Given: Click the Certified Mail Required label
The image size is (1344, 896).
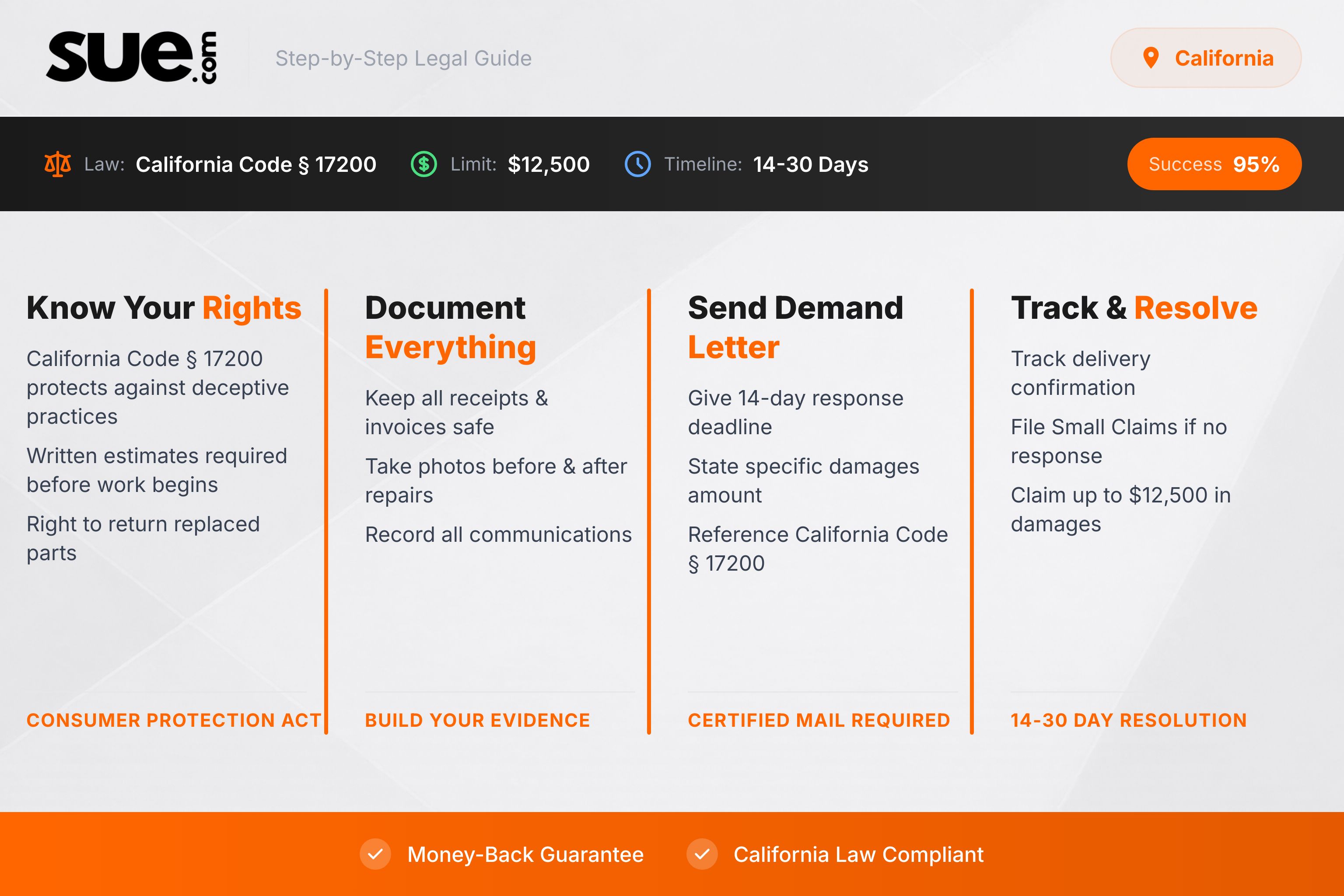Looking at the screenshot, I should tap(819, 720).
